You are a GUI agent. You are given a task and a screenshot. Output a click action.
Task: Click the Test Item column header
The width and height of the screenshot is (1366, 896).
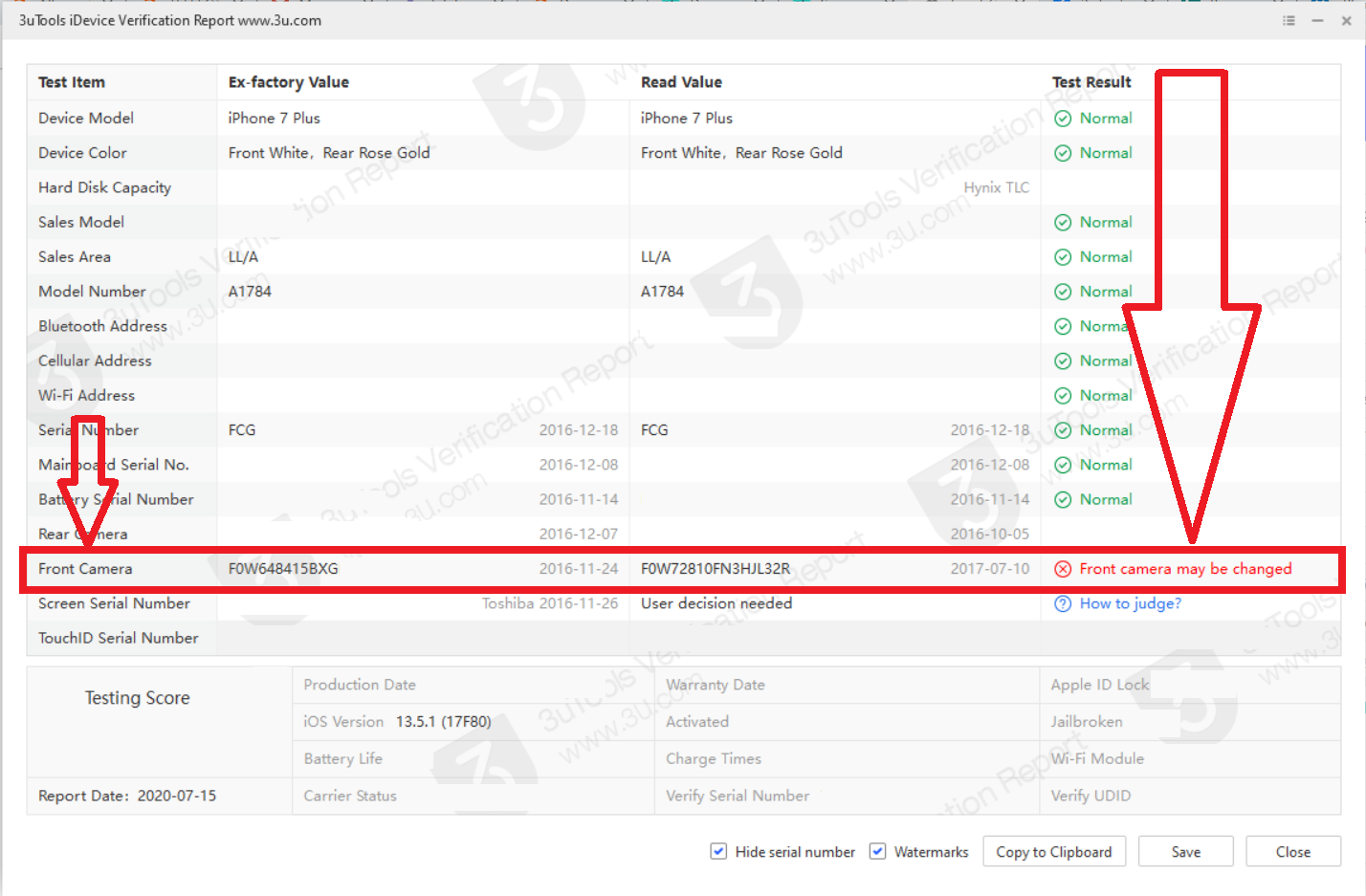point(72,82)
